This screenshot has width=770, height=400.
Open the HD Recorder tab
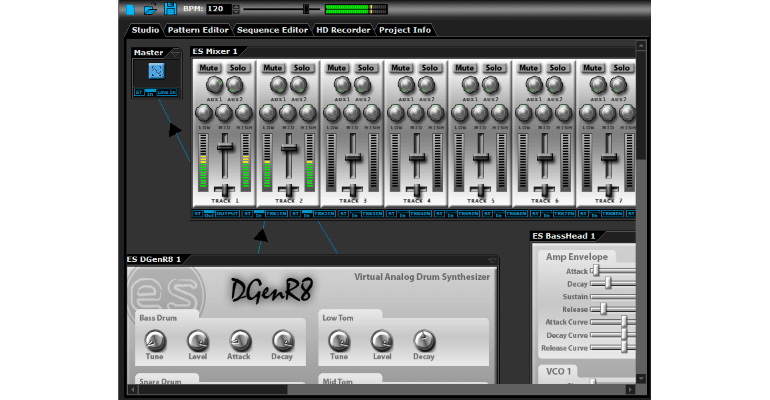(344, 30)
